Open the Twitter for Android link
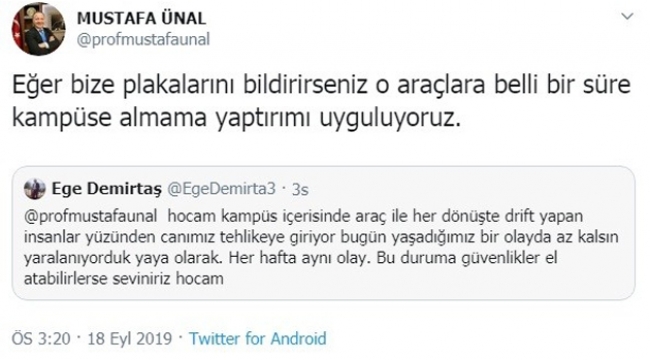 (258, 338)
